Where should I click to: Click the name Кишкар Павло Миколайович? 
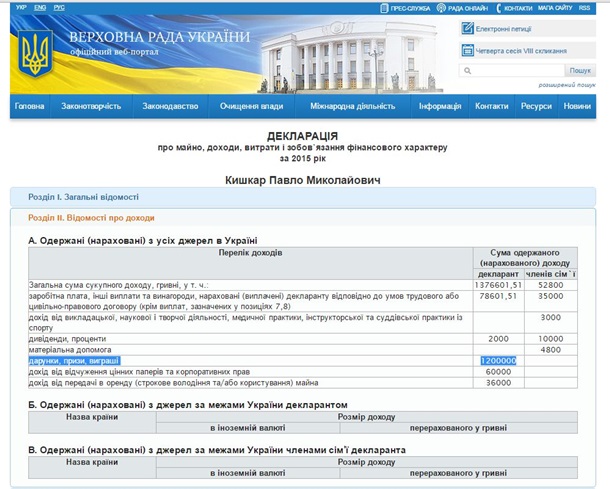click(303, 181)
